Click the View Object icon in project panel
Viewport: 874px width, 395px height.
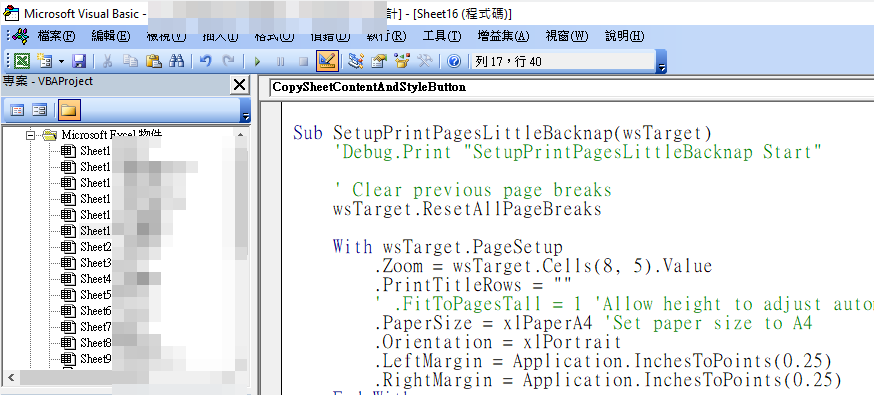40,110
